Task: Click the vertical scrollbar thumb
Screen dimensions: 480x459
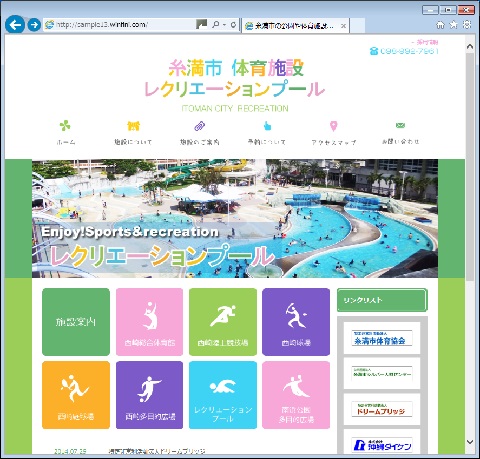Action: click(470, 167)
